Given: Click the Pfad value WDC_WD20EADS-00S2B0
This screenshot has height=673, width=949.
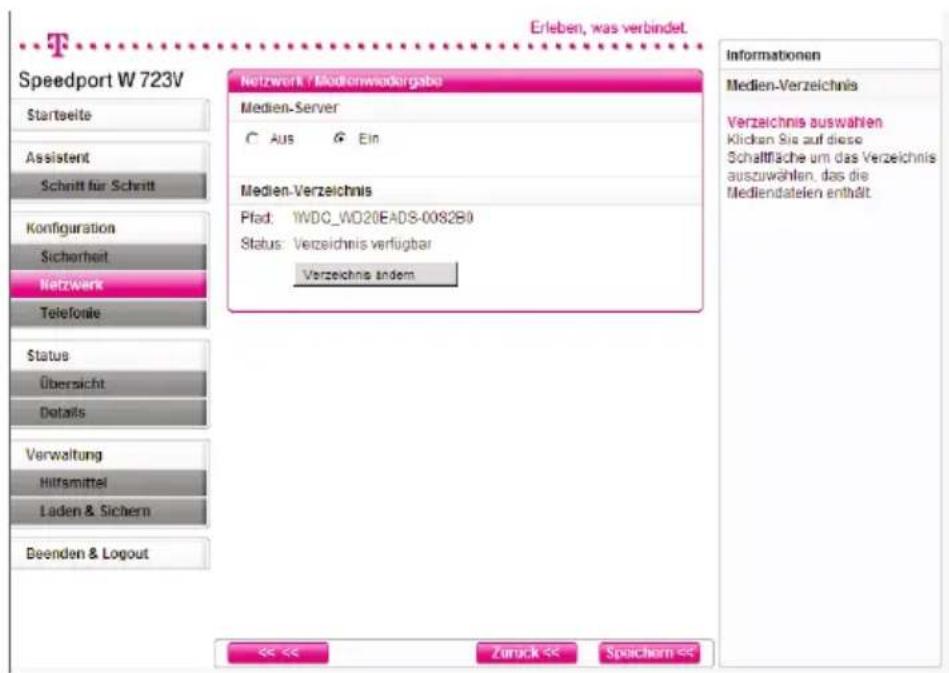Looking at the screenshot, I should pyautogui.click(x=383, y=218).
